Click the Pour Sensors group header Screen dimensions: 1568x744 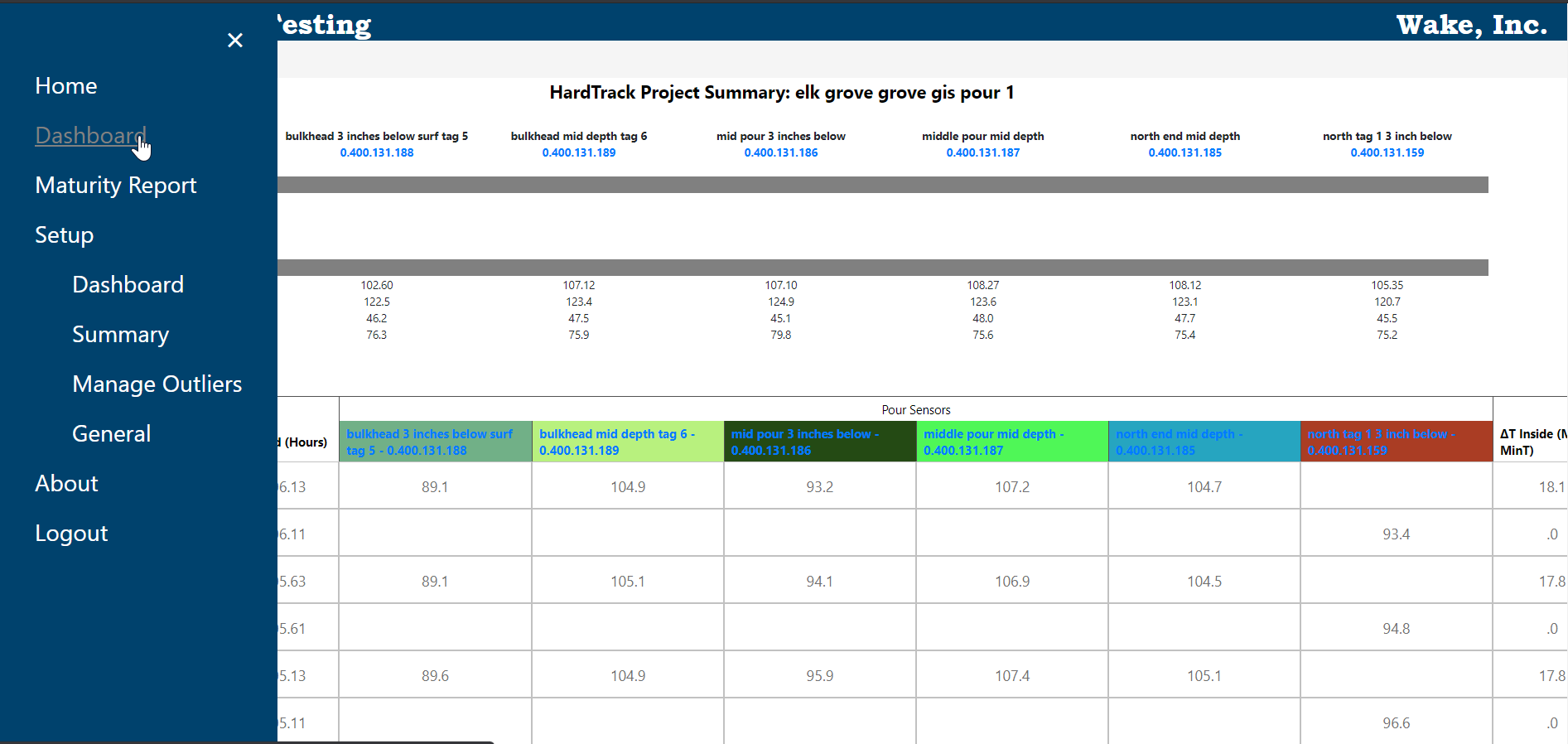(x=916, y=410)
